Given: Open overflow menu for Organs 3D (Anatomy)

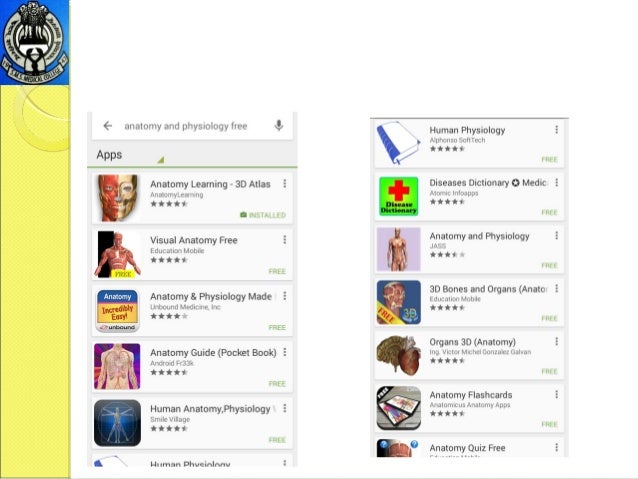Looking at the screenshot, I should coord(557,341).
